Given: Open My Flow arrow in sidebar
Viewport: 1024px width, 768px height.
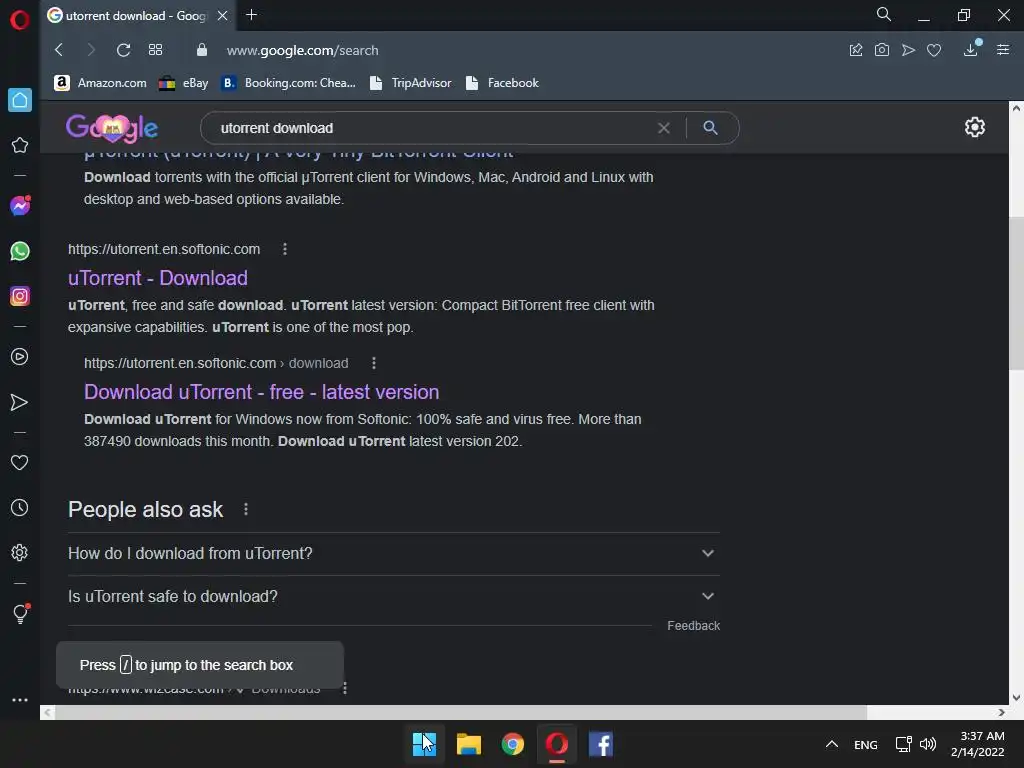Looking at the screenshot, I should click(x=20, y=402).
